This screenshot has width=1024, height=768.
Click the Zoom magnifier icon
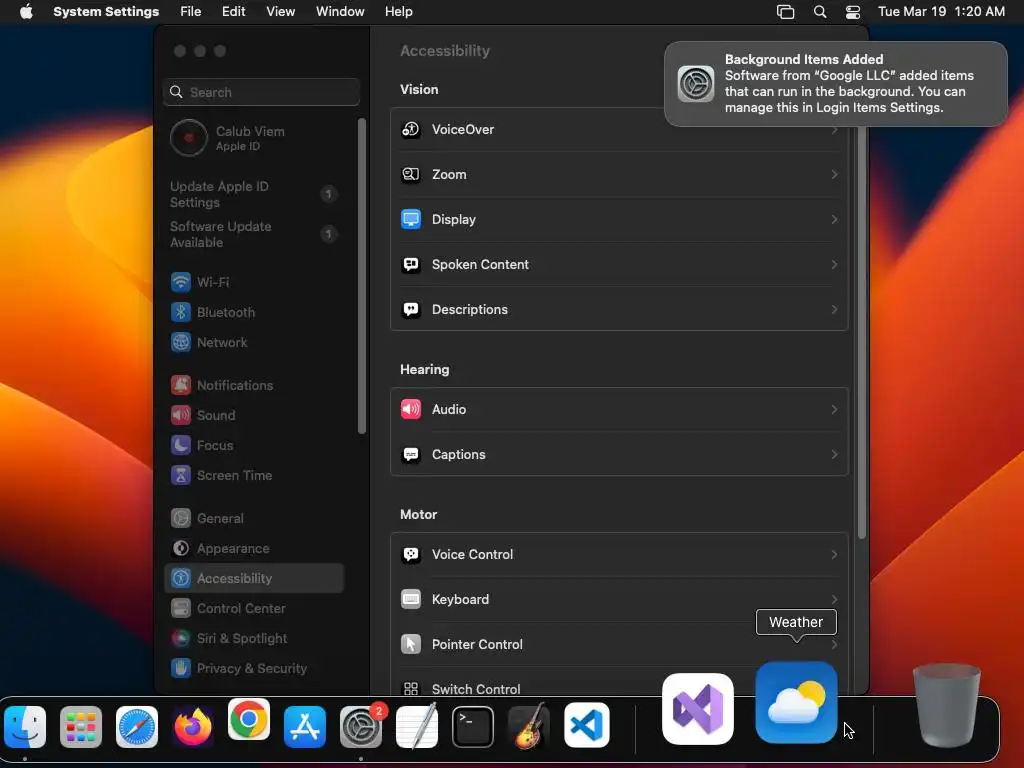(x=410, y=174)
